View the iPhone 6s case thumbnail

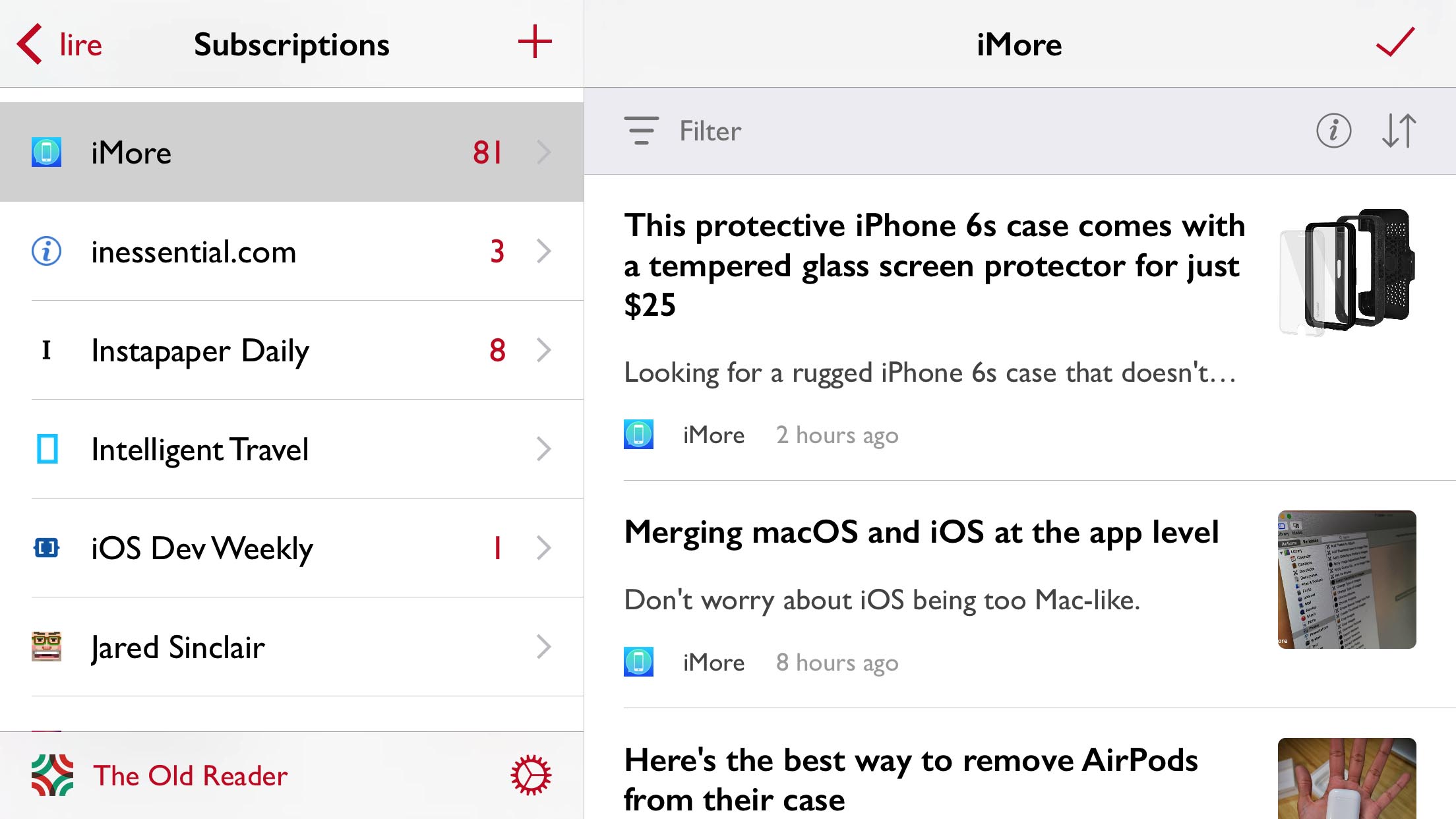1347,272
